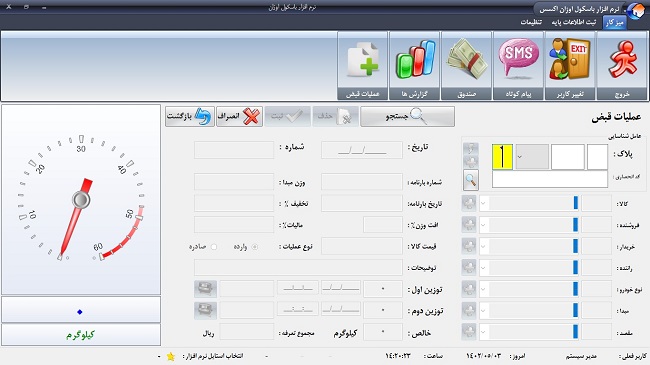
Task: Click the cancel (انصراف) button
Action: click(x=239, y=117)
